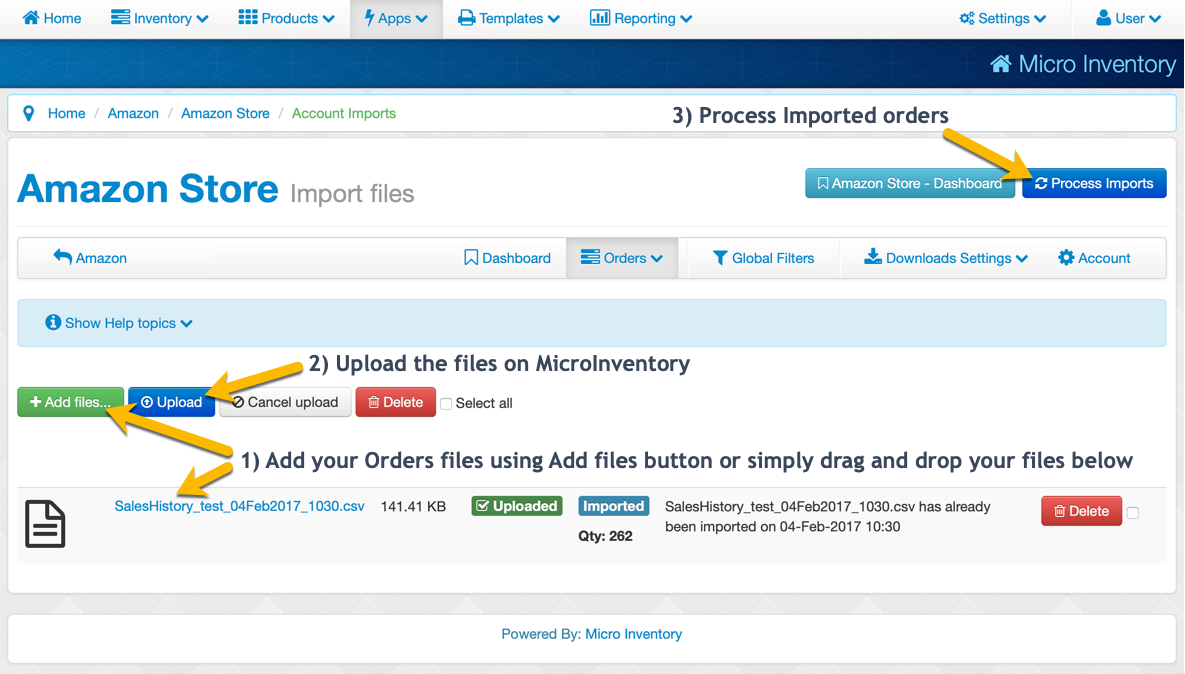1185x674 pixels.
Task: Click the Imported status badge
Action: coord(614,506)
